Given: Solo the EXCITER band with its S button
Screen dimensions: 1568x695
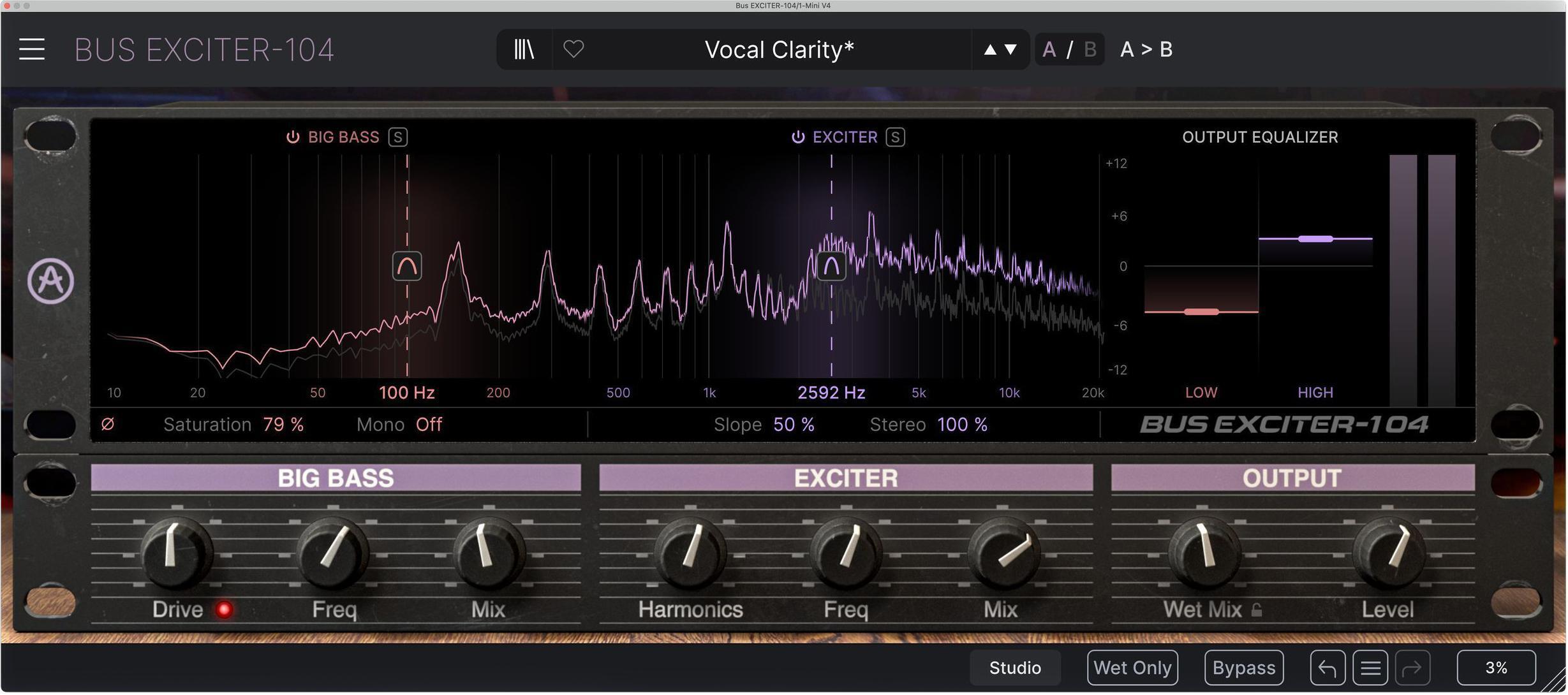Looking at the screenshot, I should point(896,136).
